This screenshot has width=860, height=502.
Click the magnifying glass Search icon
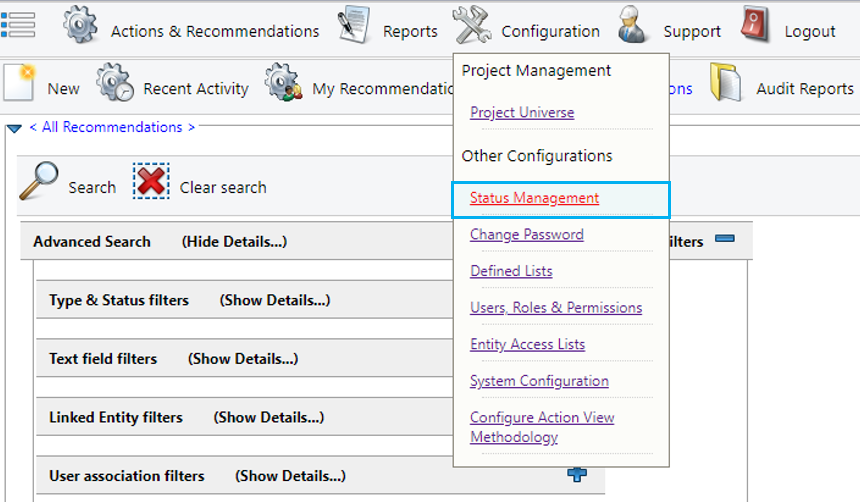point(38,181)
